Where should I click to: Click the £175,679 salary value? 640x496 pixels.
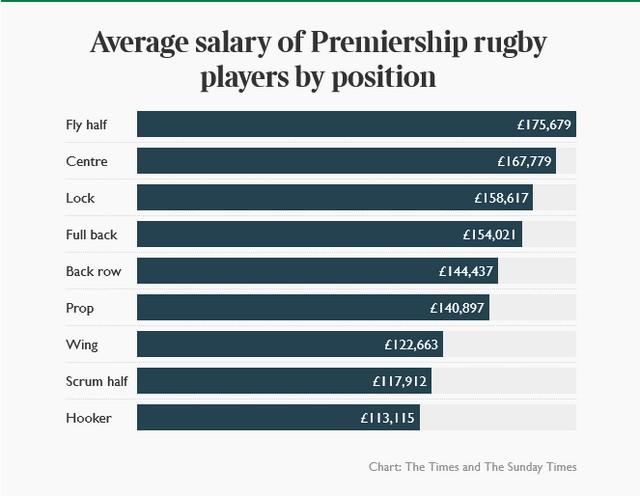[x=544, y=125]
